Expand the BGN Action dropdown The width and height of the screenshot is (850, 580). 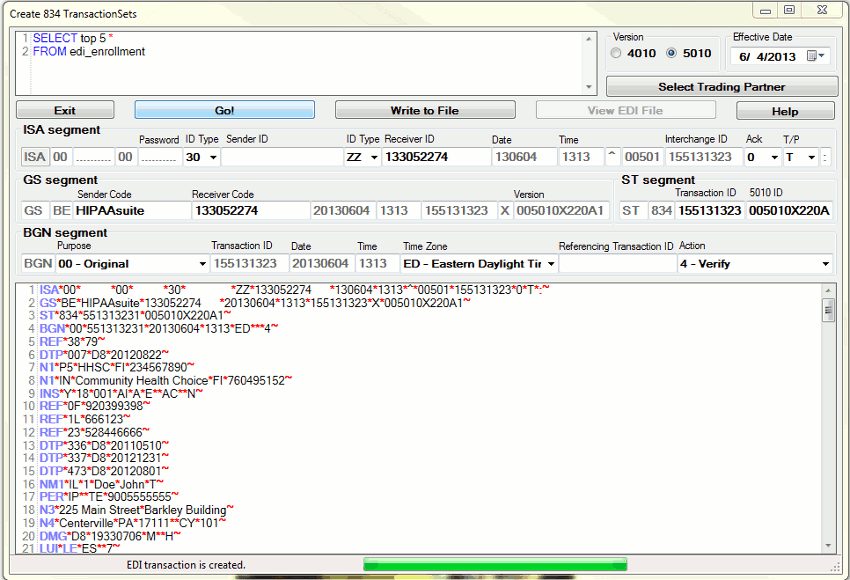[825, 264]
